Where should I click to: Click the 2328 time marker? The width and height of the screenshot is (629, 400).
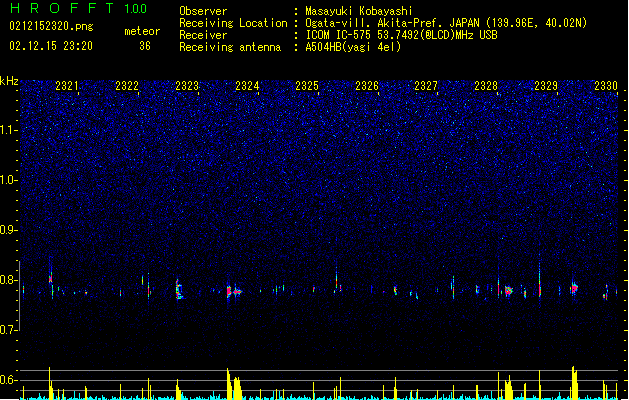pyautogui.click(x=486, y=86)
